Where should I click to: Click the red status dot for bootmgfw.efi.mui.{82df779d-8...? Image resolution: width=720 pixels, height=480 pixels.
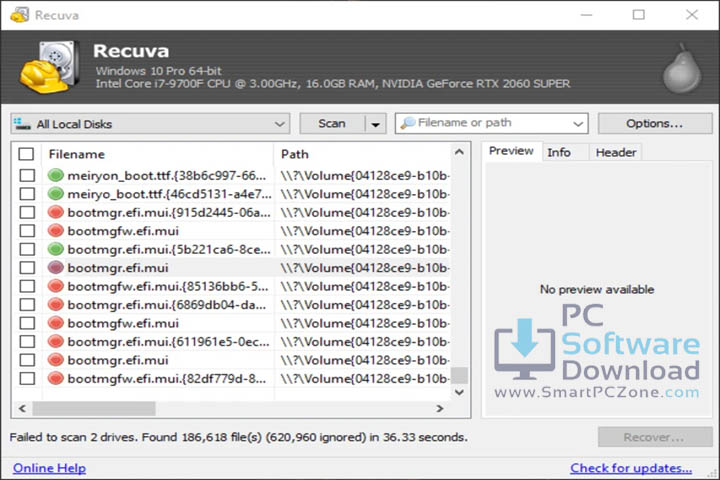click(x=56, y=378)
